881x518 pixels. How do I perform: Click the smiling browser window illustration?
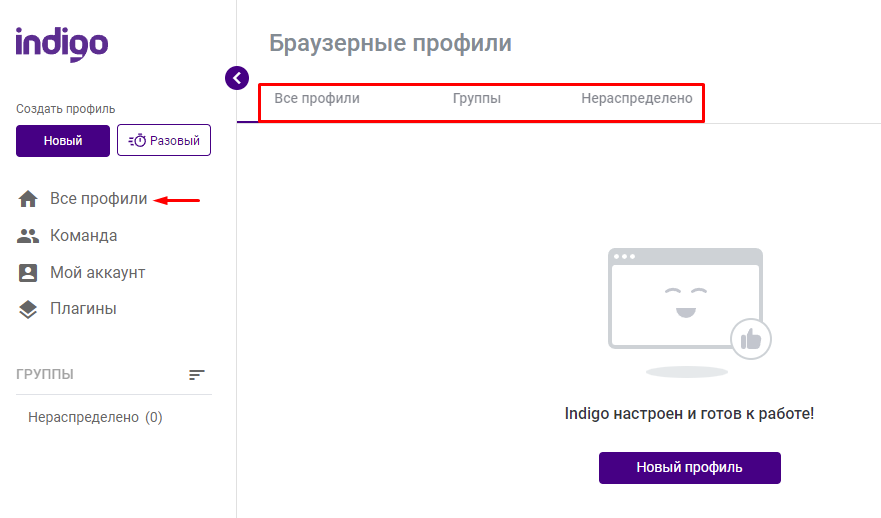[x=689, y=312]
